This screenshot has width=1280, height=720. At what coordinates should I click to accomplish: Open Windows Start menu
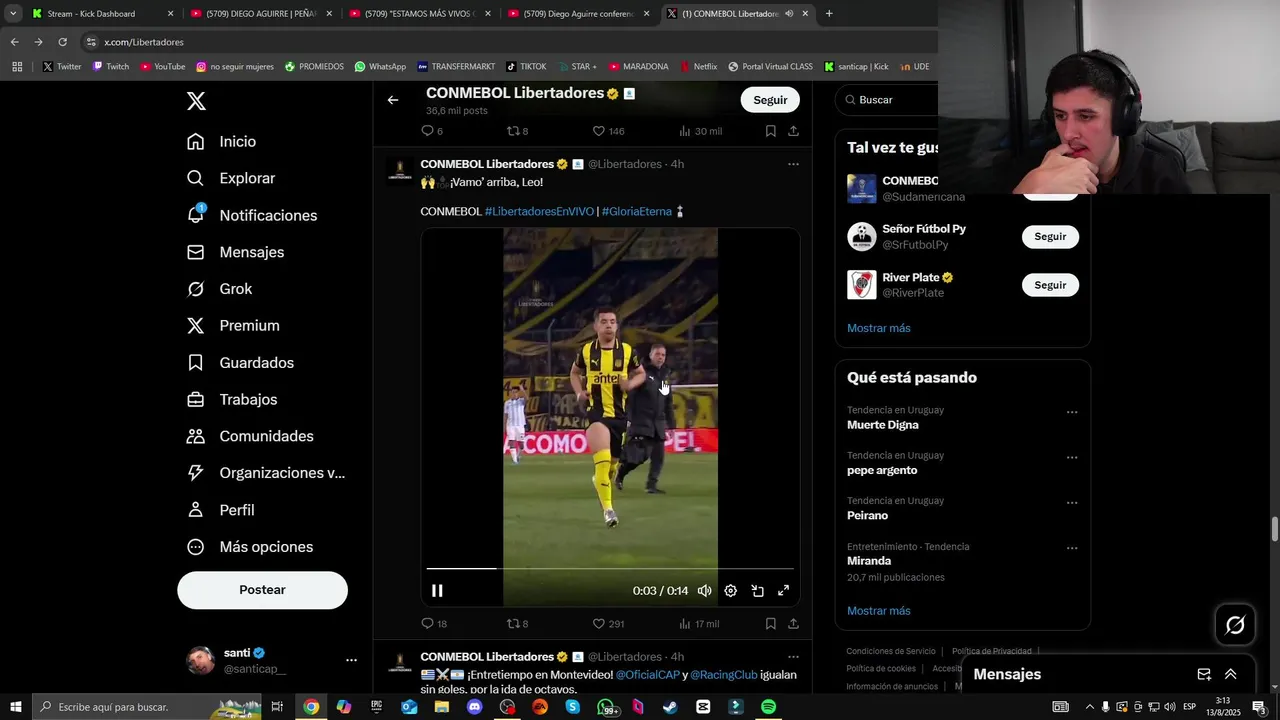click(x=15, y=707)
